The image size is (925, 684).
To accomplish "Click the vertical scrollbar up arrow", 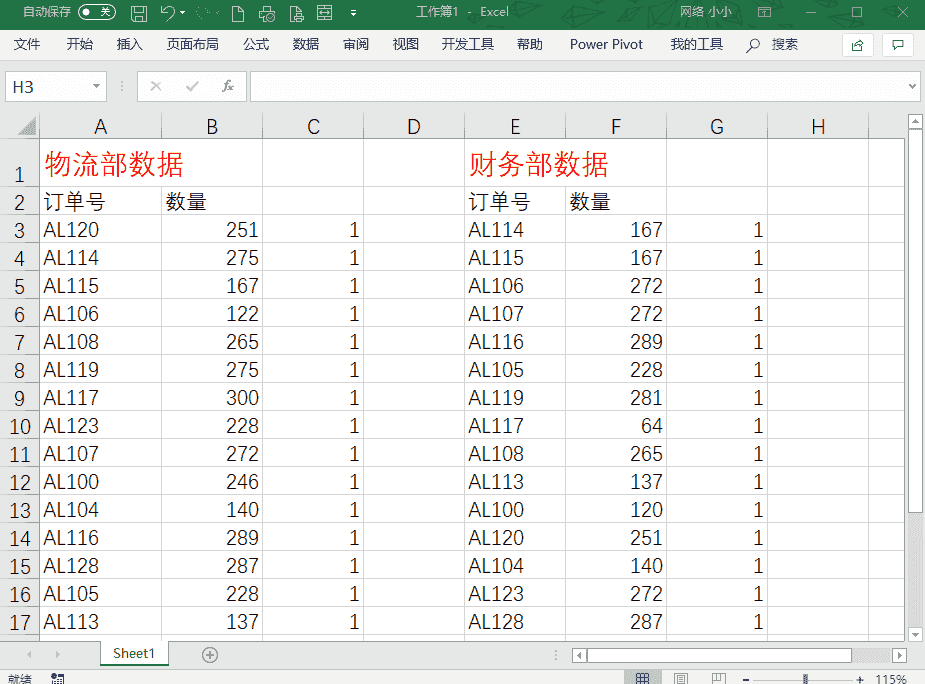I will tap(915, 122).
